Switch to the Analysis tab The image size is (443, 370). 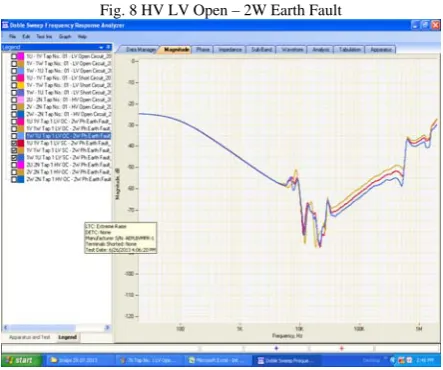coord(320,50)
